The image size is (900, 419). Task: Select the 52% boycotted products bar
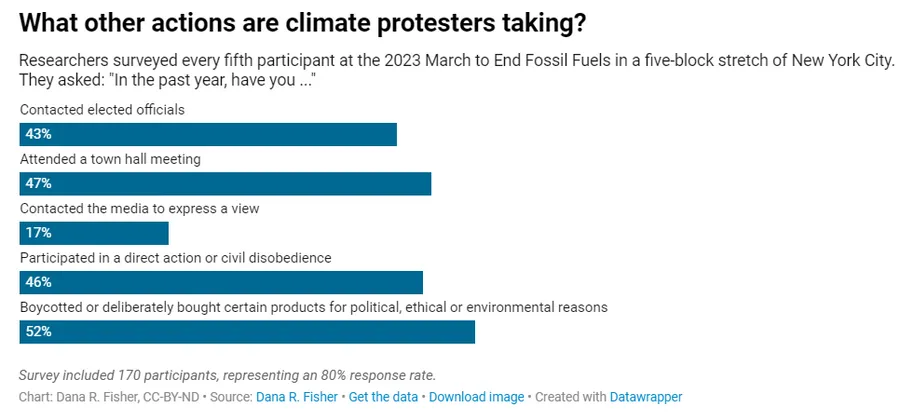247,331
